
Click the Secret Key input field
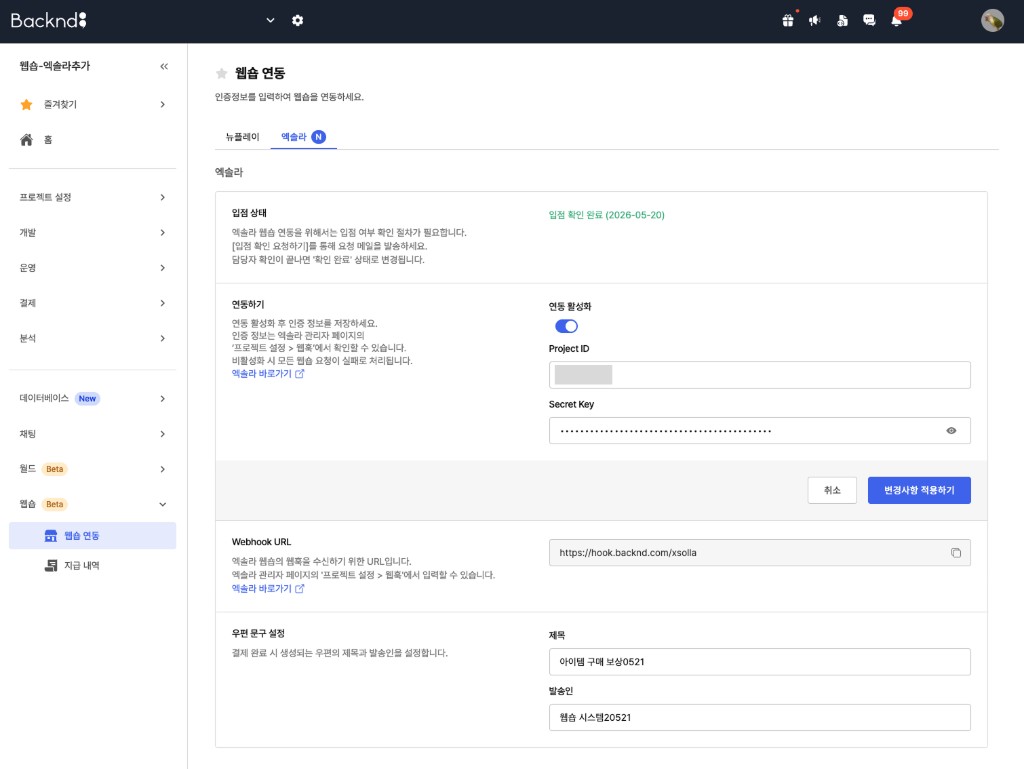coord(760,431)
